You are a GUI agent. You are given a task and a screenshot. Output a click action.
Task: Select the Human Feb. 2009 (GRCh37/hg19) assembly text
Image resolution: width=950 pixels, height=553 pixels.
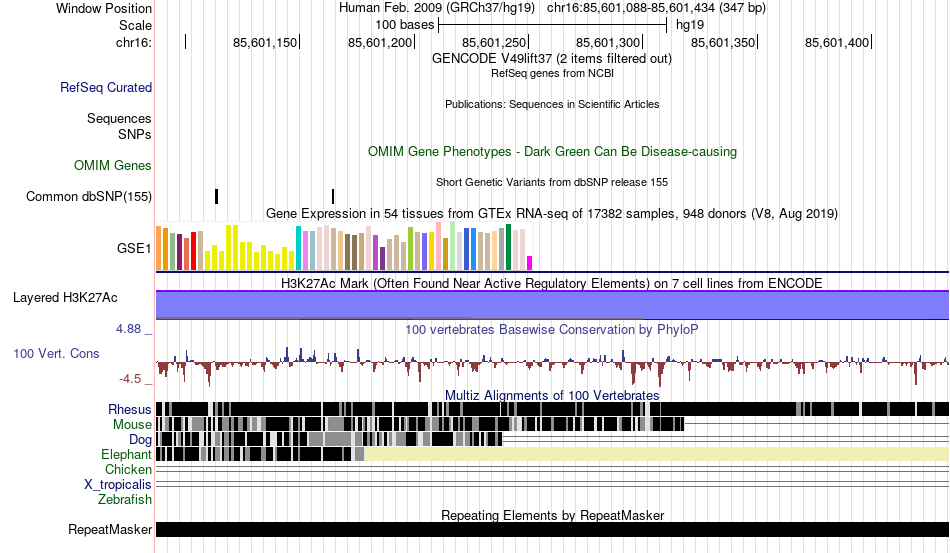(x=437, y=8)
